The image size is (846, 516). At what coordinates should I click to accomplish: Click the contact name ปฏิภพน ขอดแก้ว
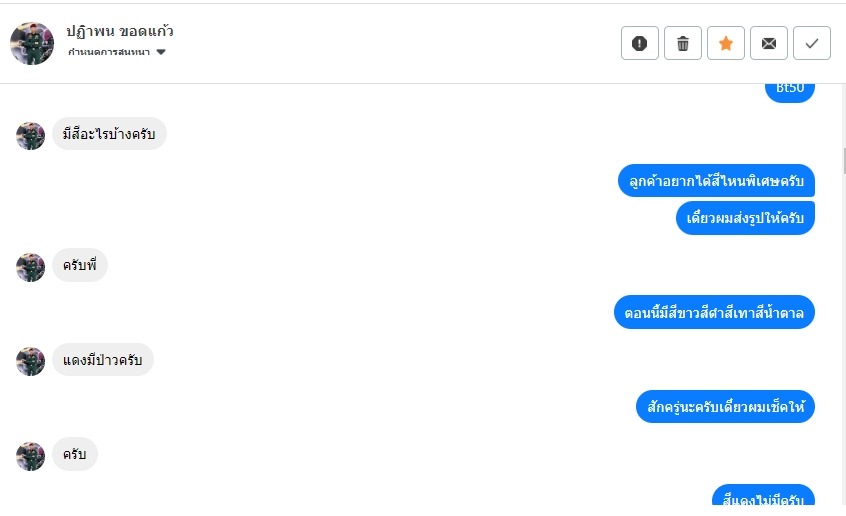click(120, 31)
